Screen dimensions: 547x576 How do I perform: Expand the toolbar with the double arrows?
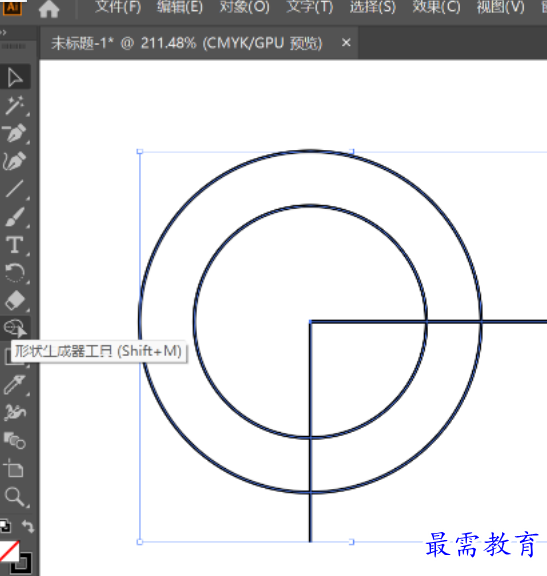tap(3, 32)
